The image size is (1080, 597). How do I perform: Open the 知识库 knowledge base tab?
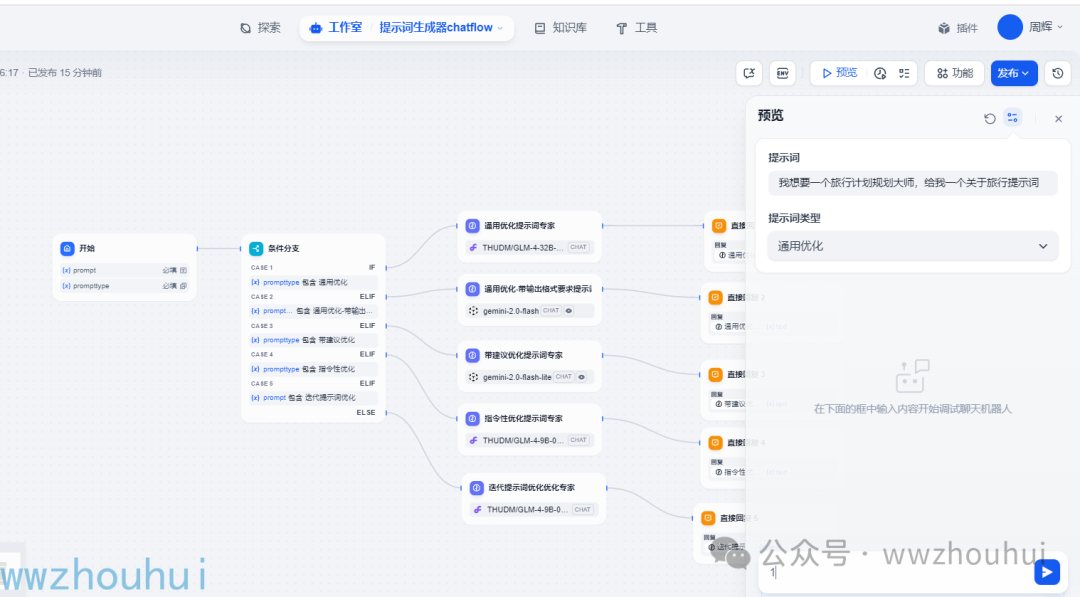[561, 28]
